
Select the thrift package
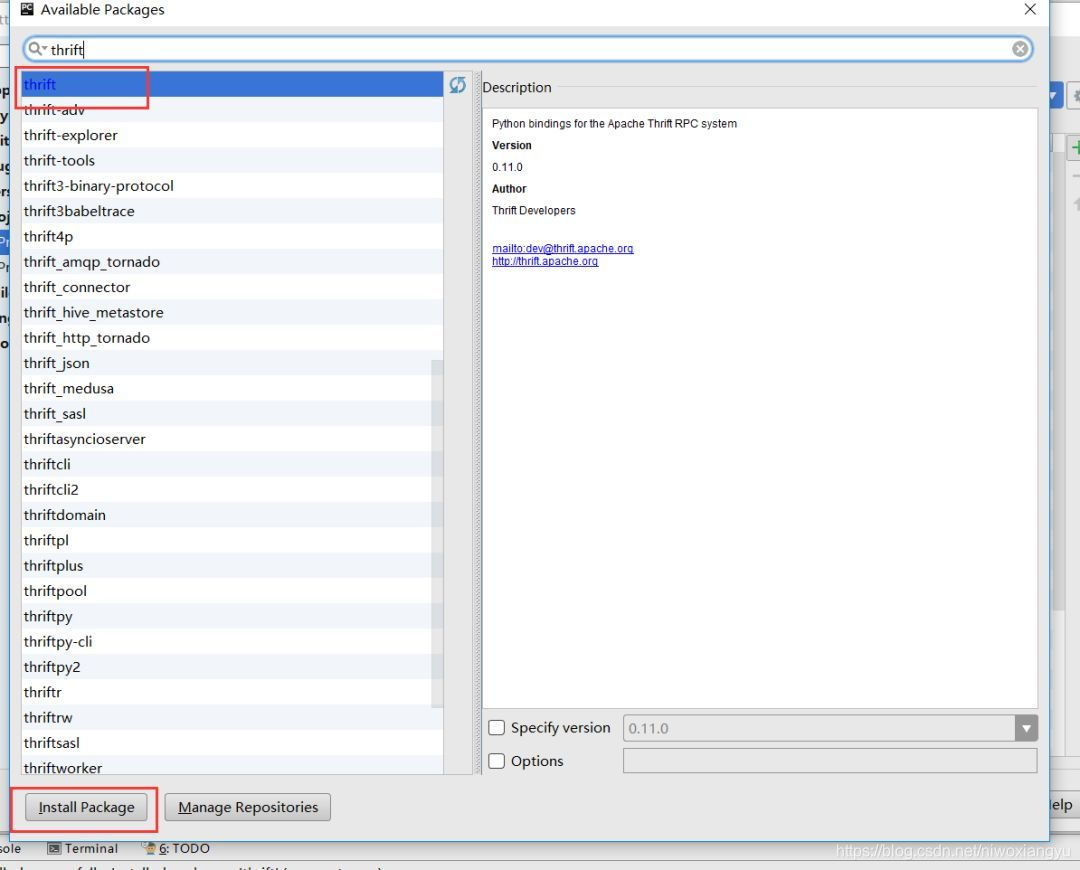[232, 84]
